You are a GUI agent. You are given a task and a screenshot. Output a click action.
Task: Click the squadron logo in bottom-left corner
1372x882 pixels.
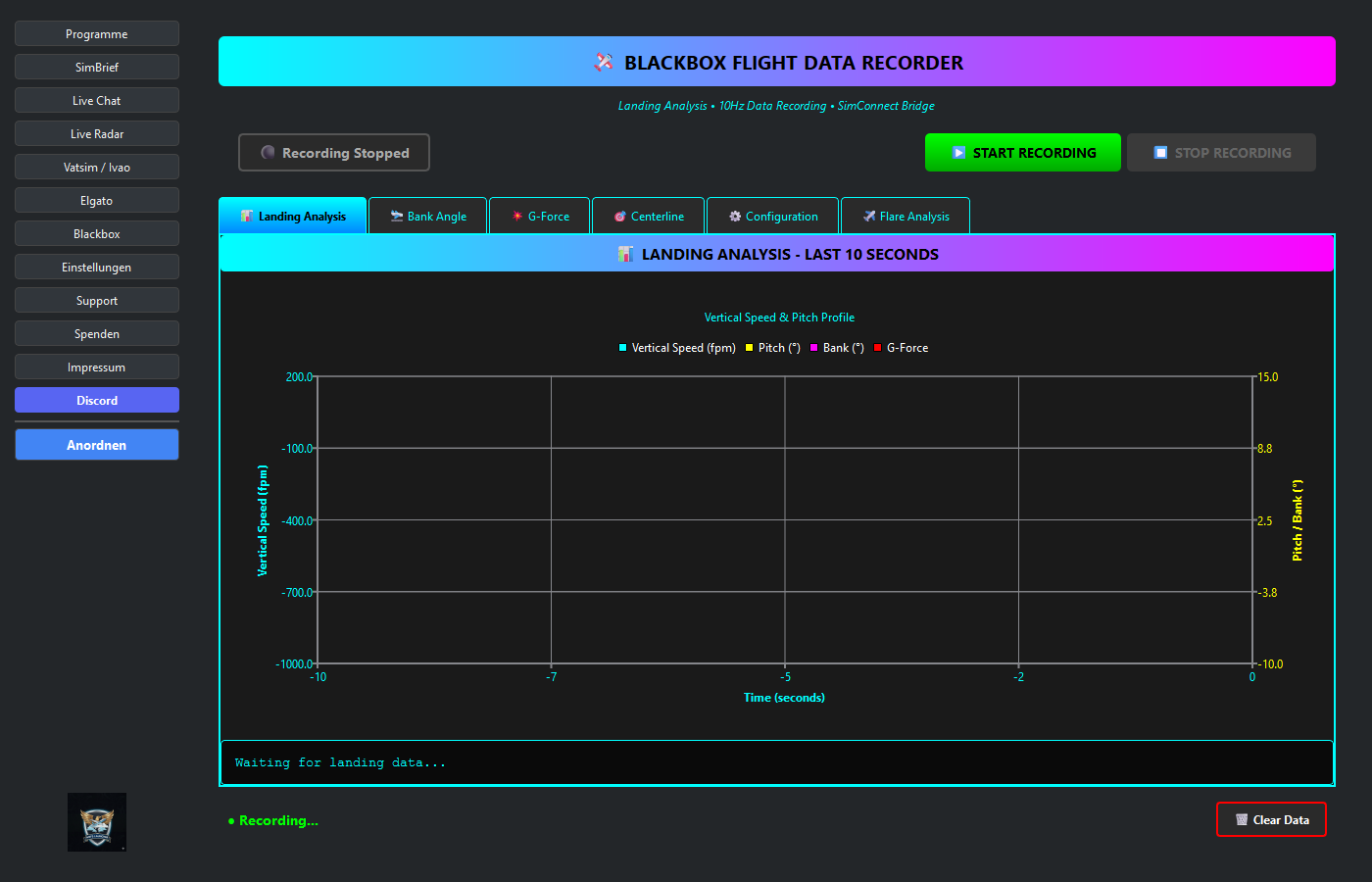(97, 821)
